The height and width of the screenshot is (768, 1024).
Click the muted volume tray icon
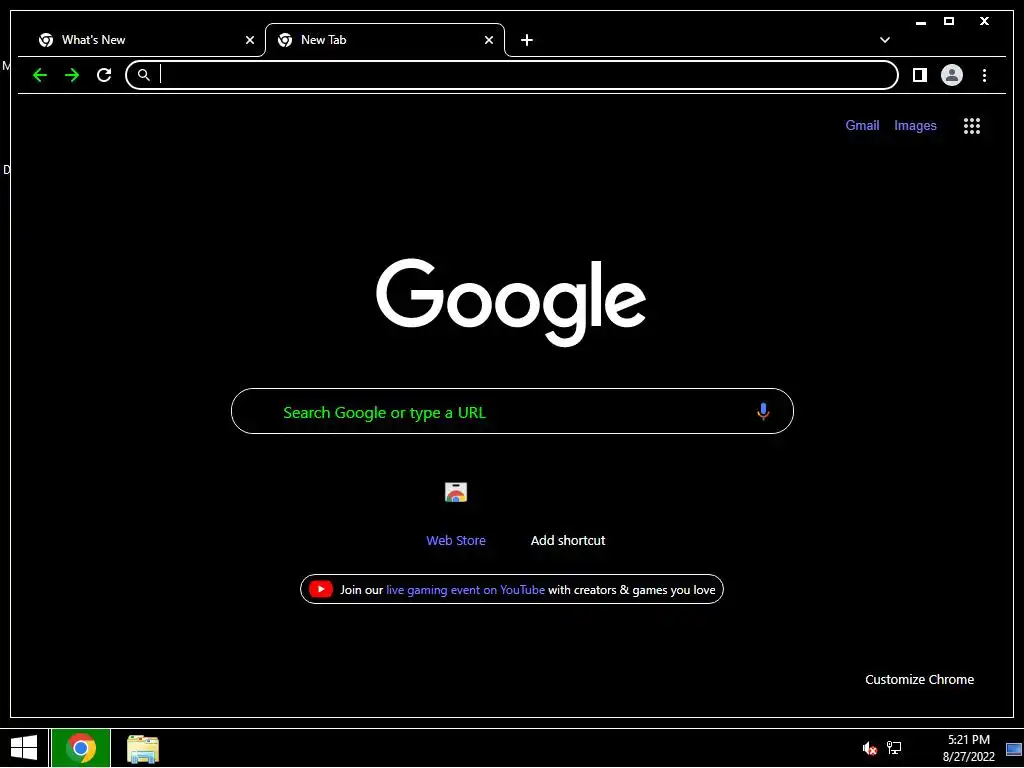pos(869,748)
